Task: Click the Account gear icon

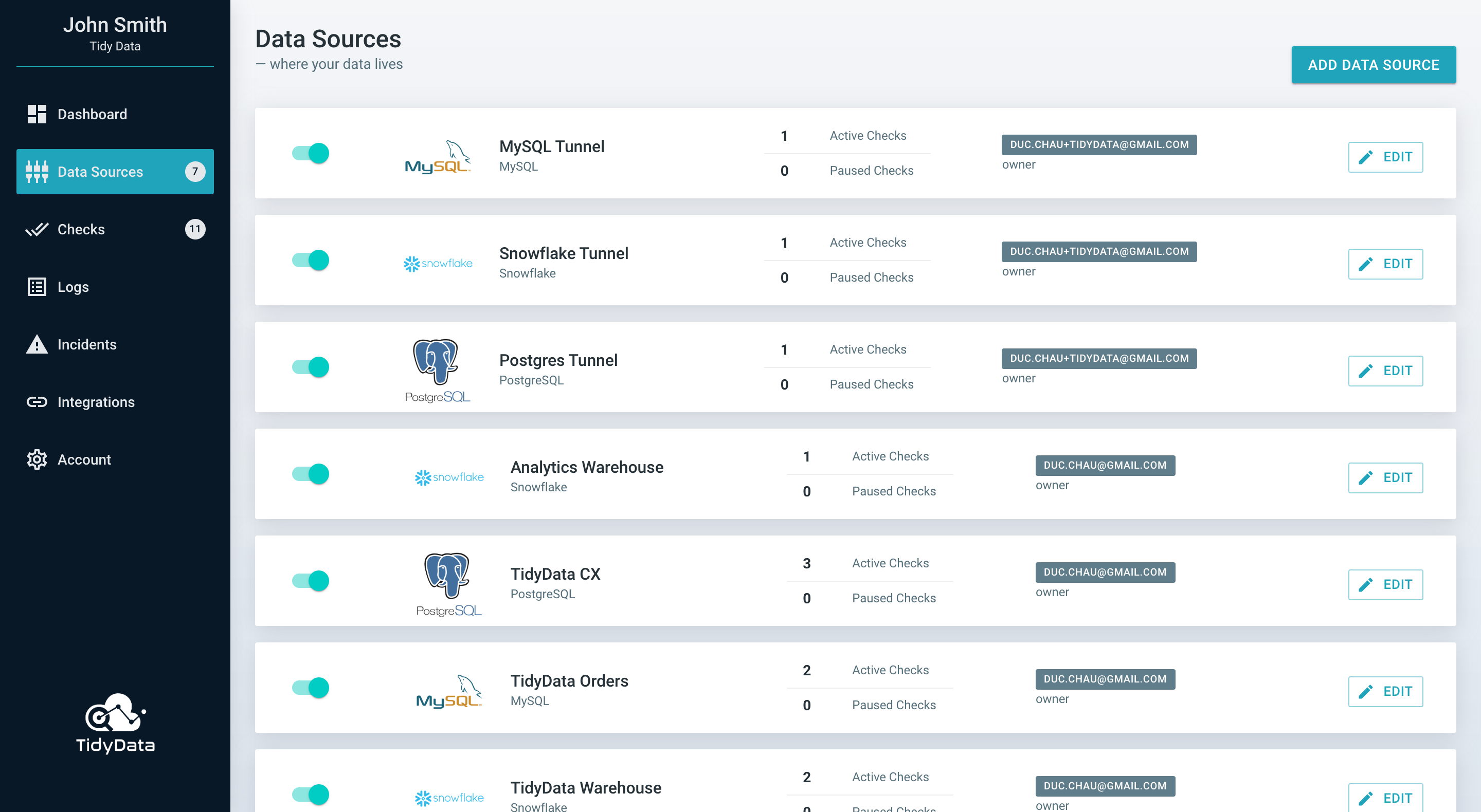Action: (37, 459)
